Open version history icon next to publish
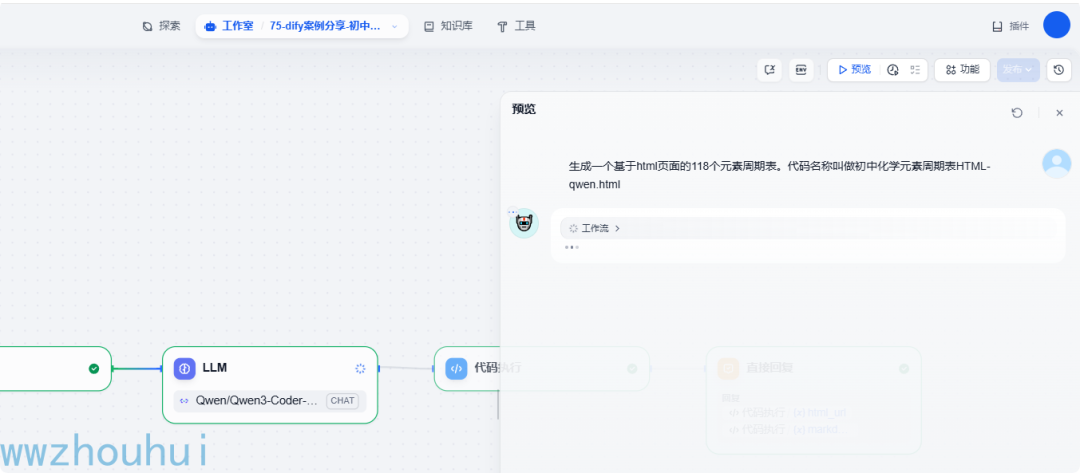The width and height of the screenshot is (1080, 473). [x=1059, y=70]
